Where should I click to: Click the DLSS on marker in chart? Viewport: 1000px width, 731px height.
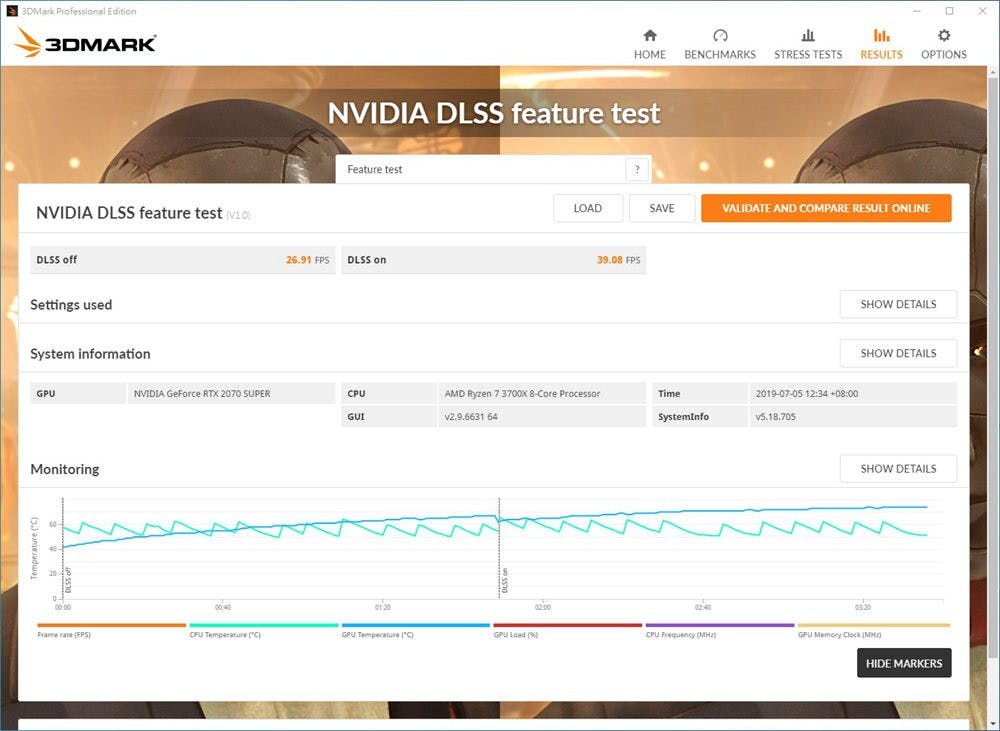coord(504,580)
